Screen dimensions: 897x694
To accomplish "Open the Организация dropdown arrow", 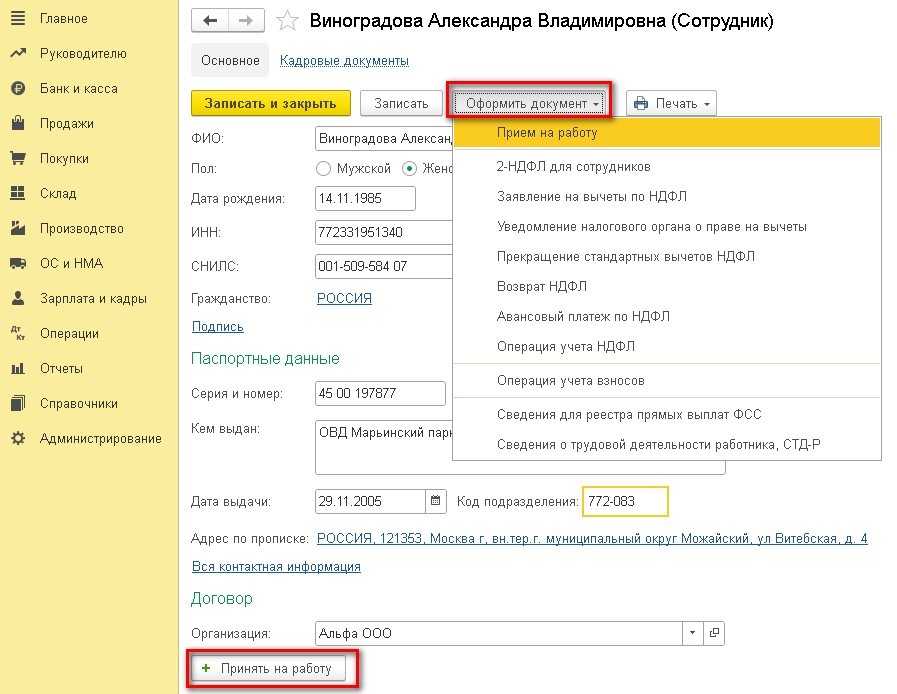I will pos(692,633).
